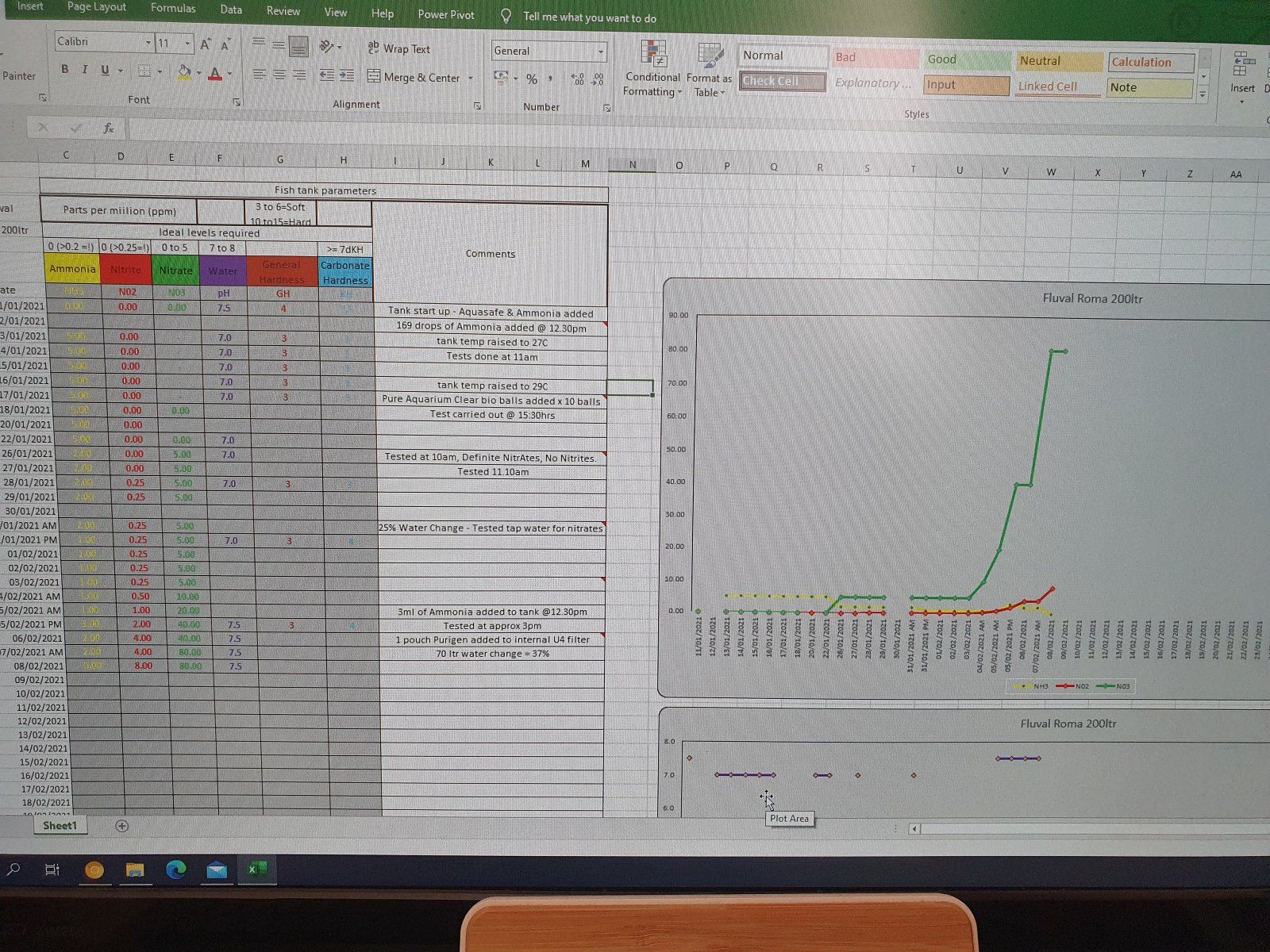
Task: Apply the Check Cell style
Action: 783,82
